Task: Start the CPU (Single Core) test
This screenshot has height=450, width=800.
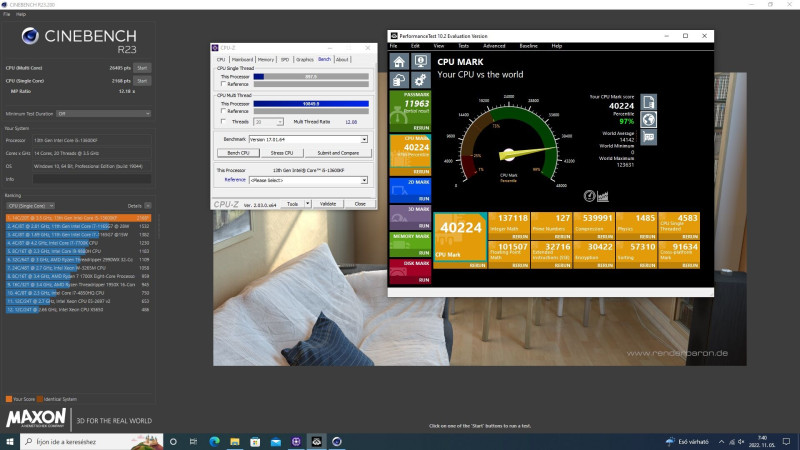Action: (x=142, y=81)
